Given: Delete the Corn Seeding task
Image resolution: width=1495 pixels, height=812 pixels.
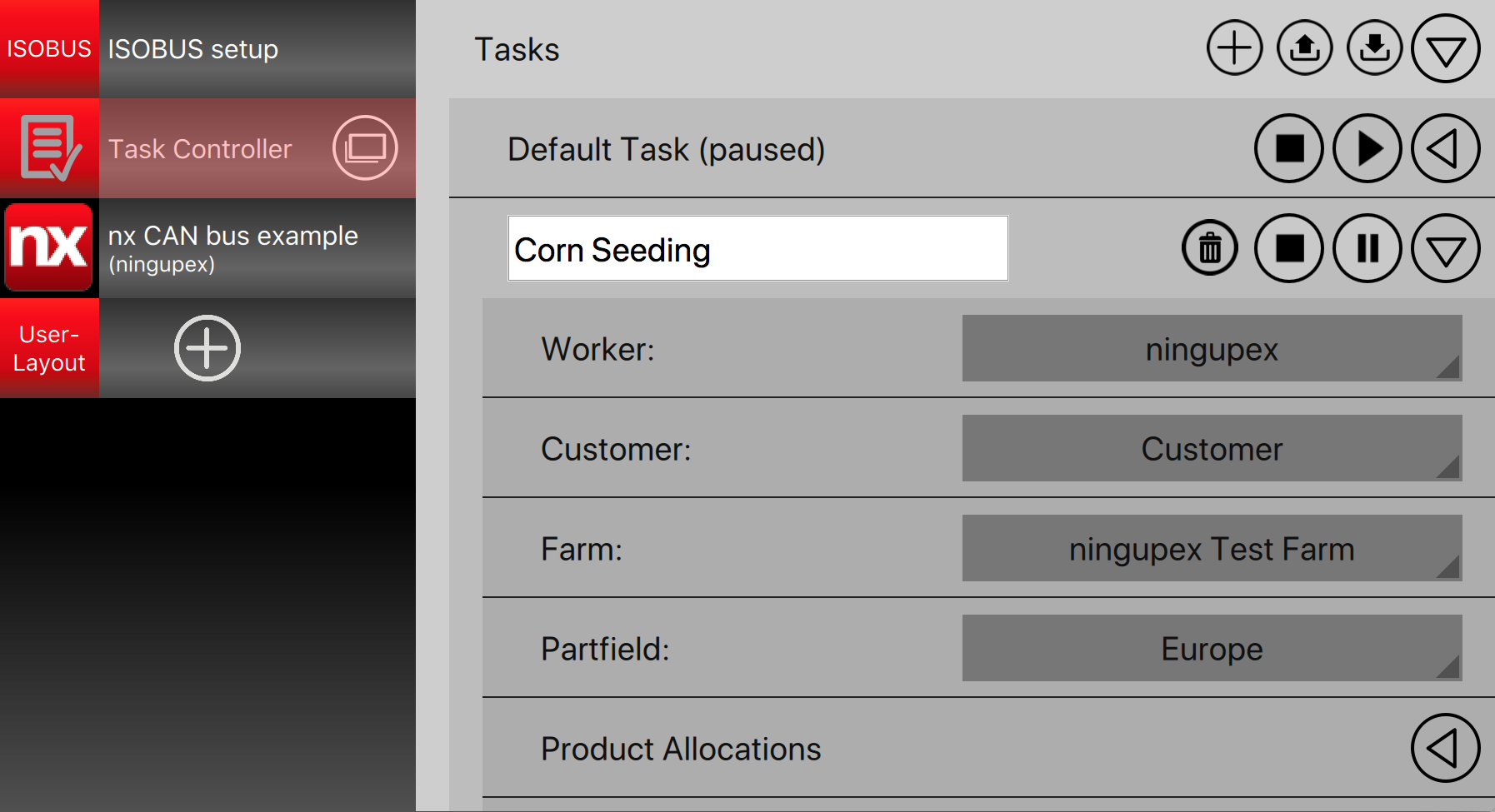Looking at the screenshot, I should [1210, 248].
